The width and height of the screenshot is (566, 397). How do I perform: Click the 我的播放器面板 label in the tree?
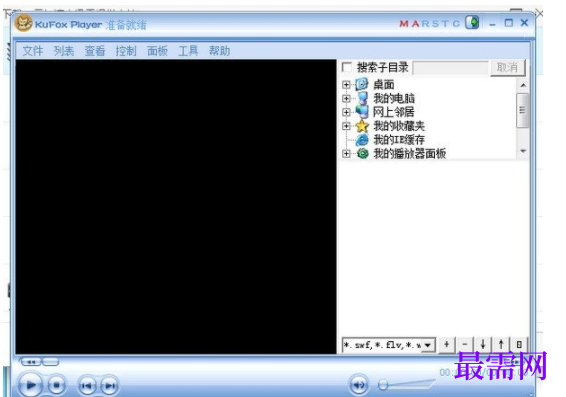(x=410, y=153)
